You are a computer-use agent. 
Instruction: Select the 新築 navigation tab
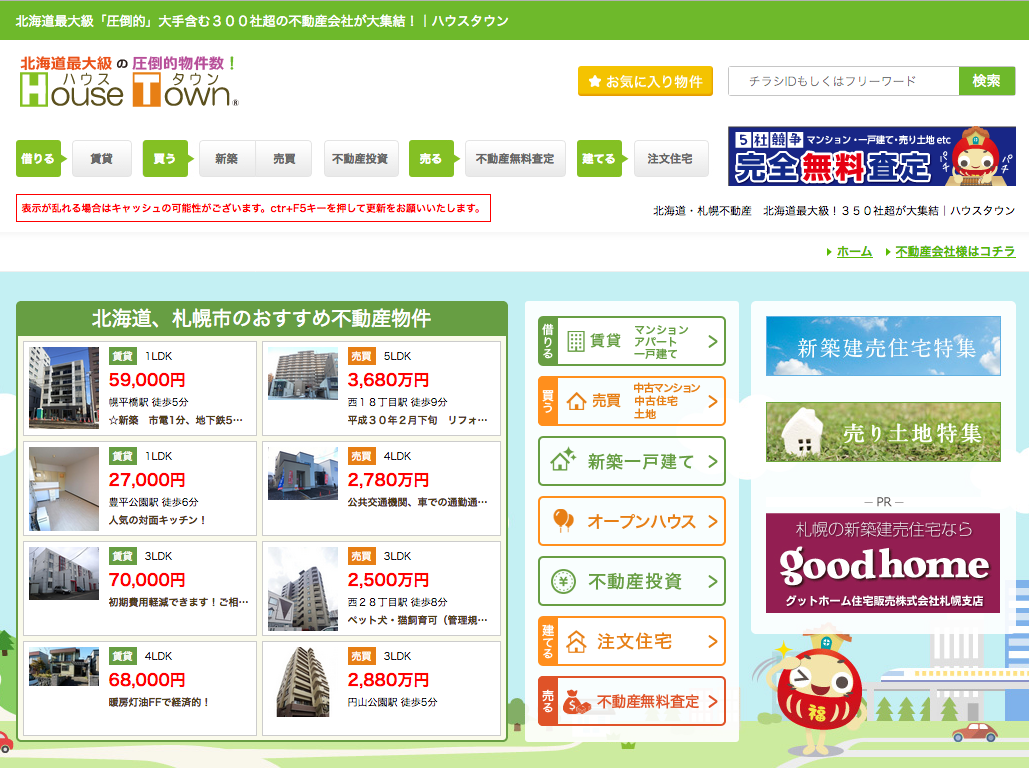coord(227,159)
